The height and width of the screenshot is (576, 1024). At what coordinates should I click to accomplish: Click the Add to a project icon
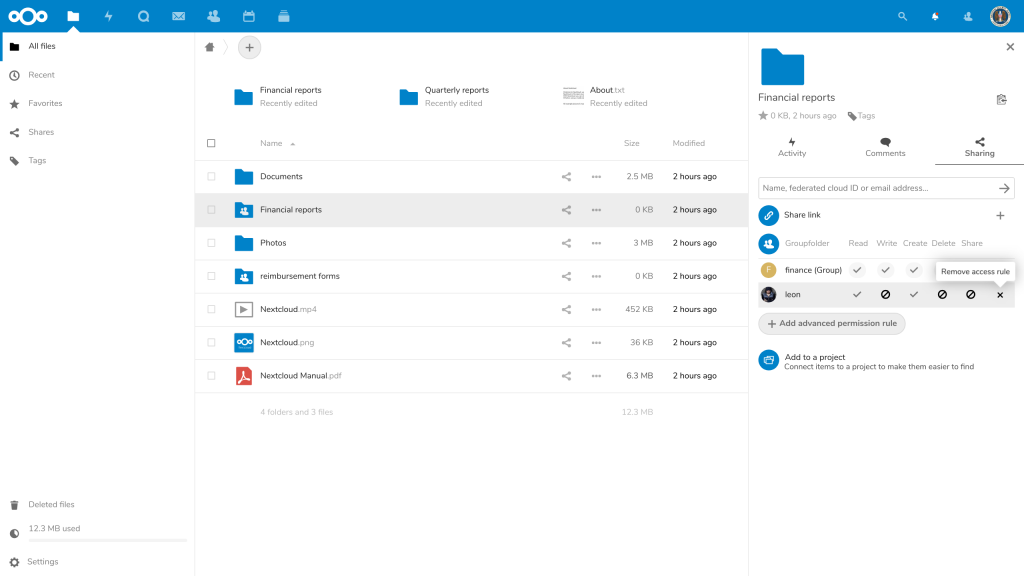[768, 359]
